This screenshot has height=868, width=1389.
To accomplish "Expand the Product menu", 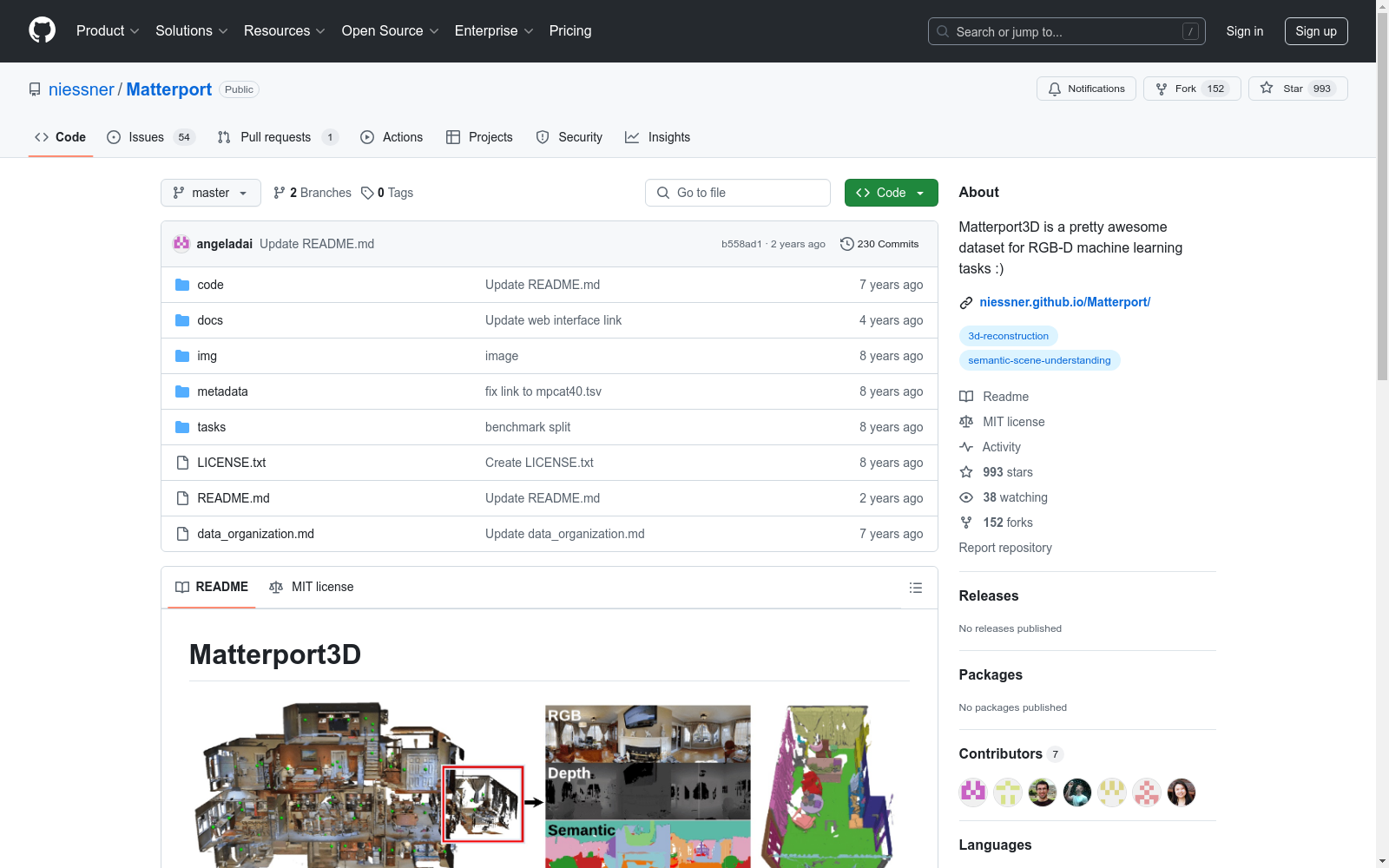I will pos(108,30).
